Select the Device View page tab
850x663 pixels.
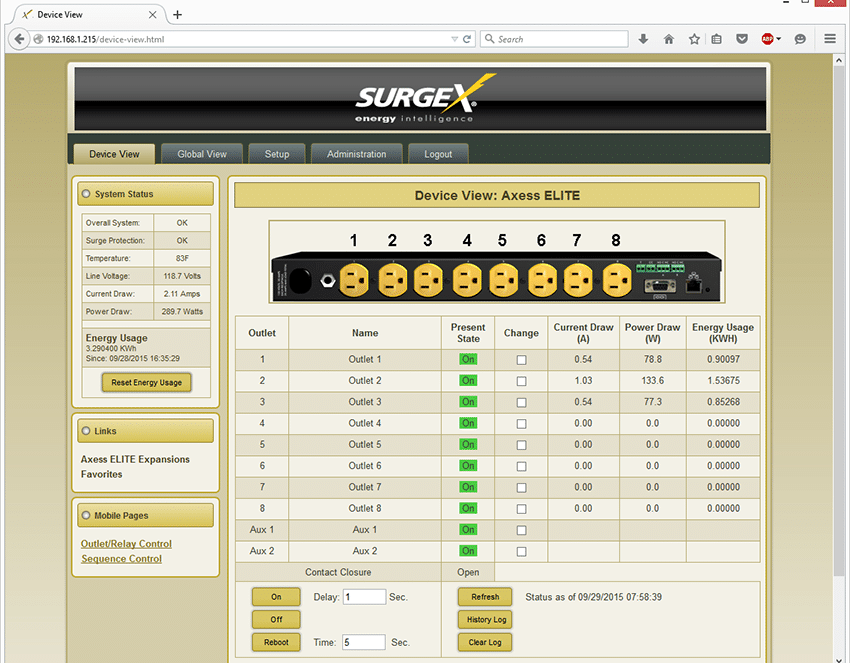(x=114, y=154)
